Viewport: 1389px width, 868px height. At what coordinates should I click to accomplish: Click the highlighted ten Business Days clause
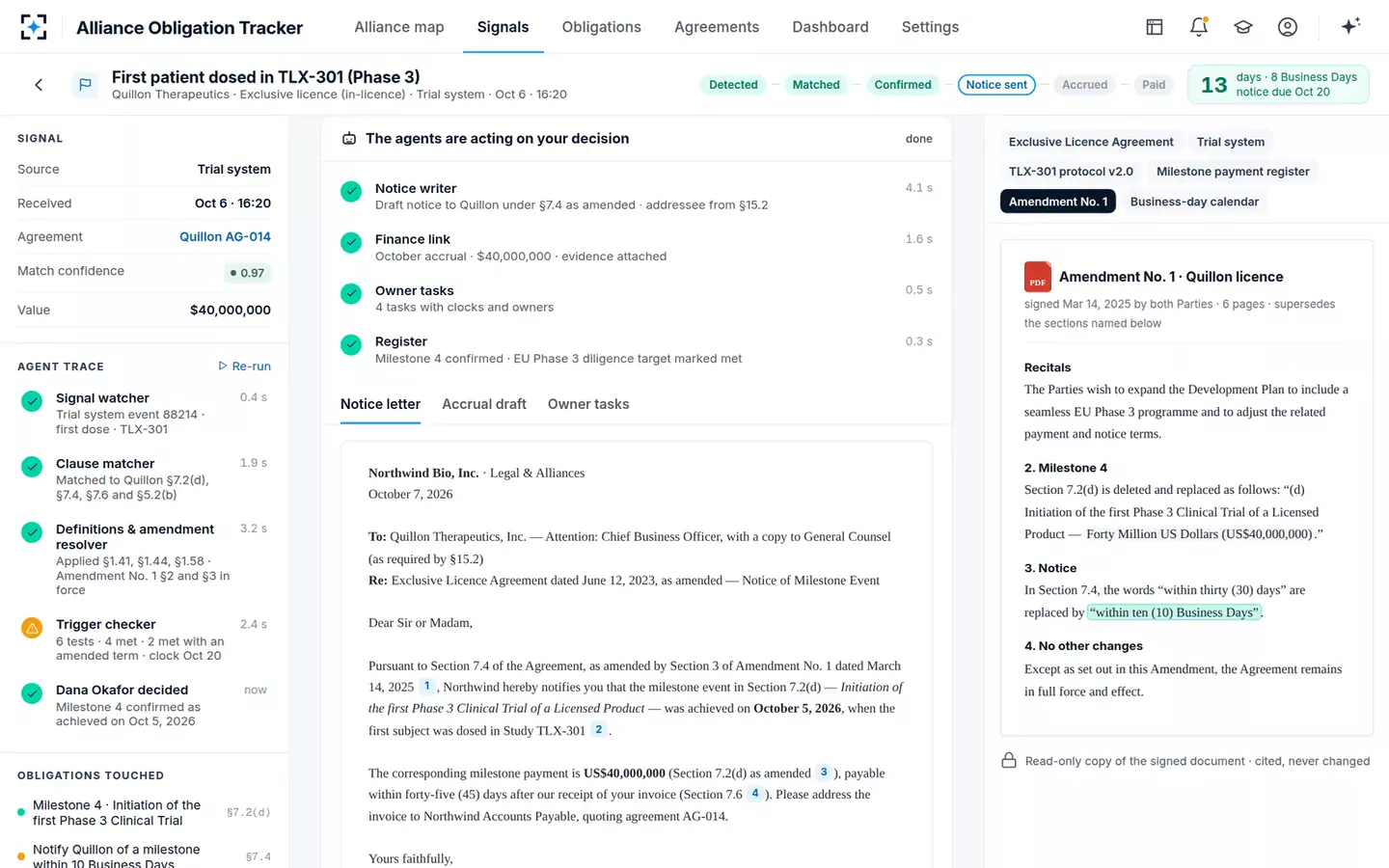1174,612
